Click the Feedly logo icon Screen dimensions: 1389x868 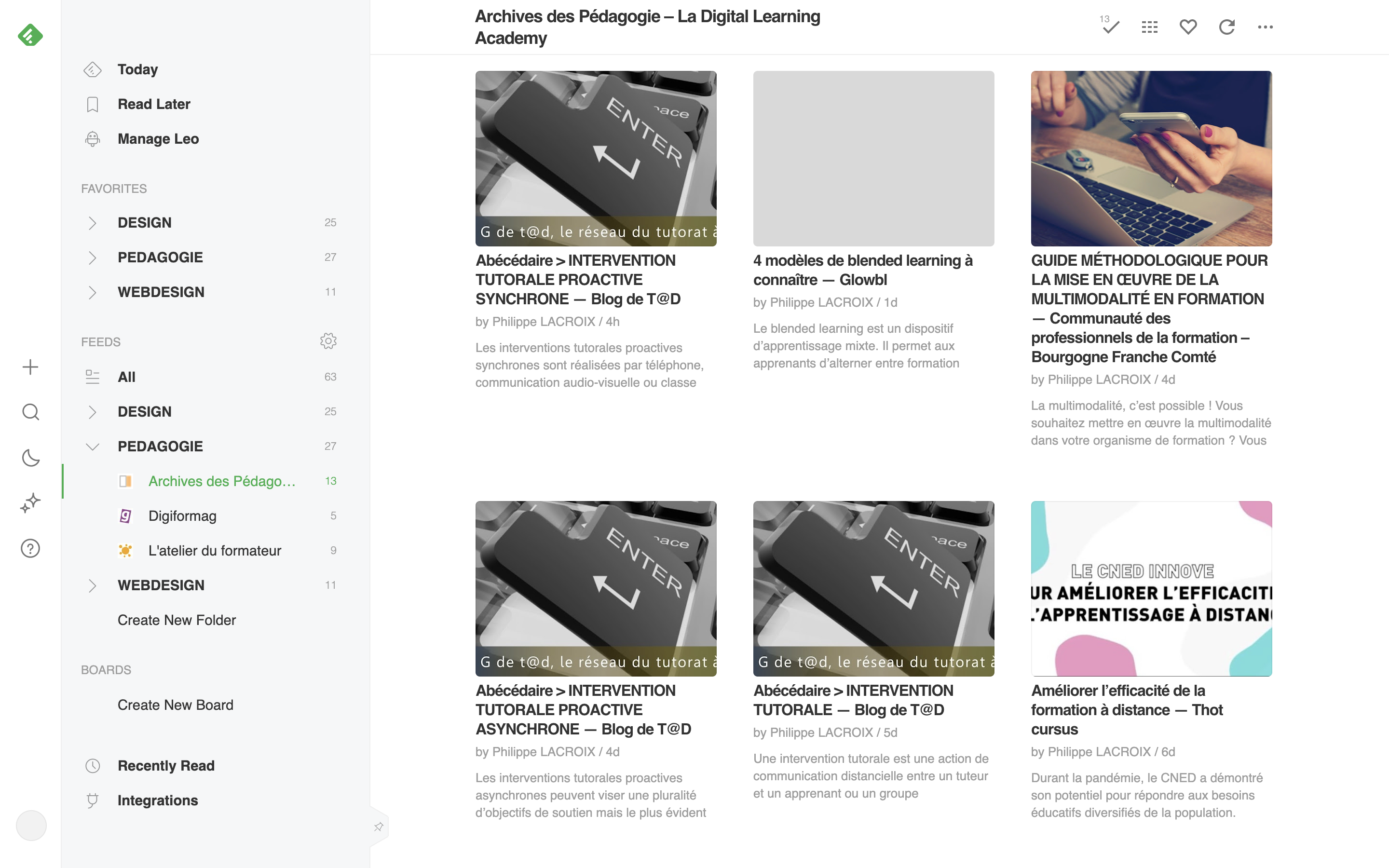(x=30, y=35)
